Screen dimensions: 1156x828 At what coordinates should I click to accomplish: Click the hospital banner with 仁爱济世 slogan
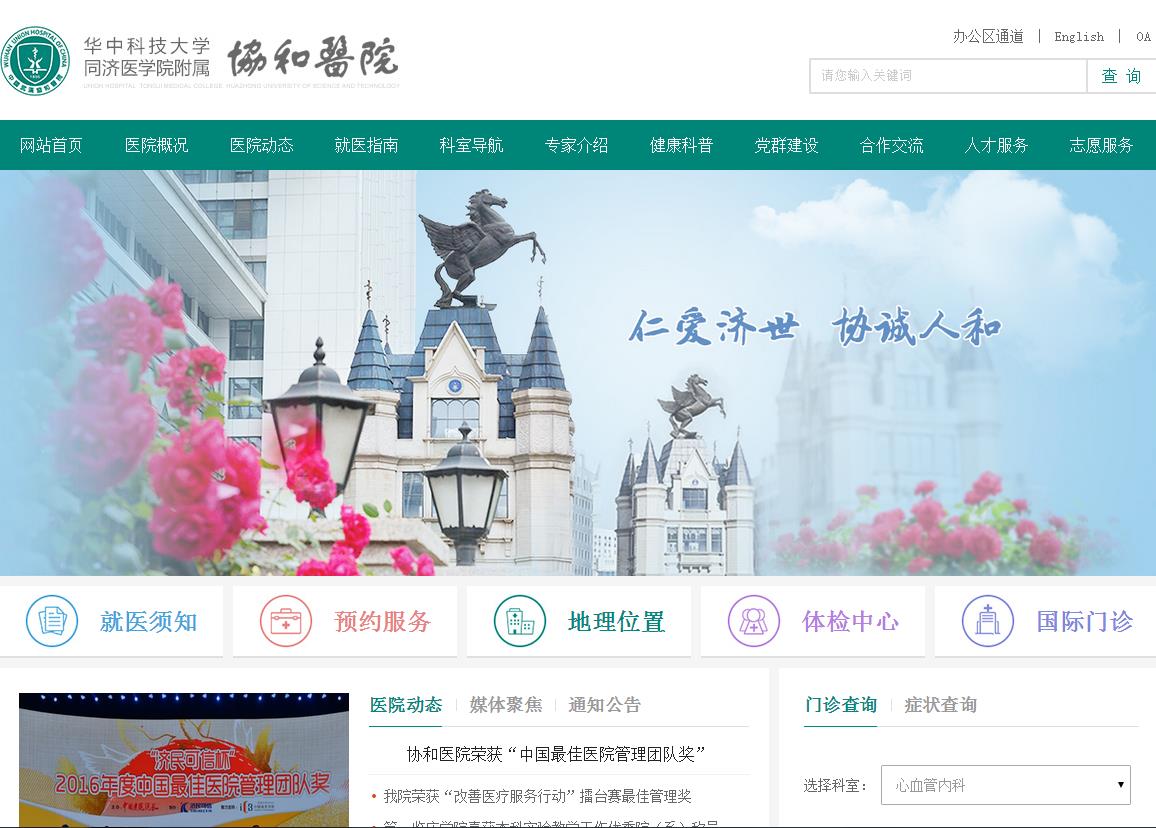pyautogui.click(x=578, y=372)
